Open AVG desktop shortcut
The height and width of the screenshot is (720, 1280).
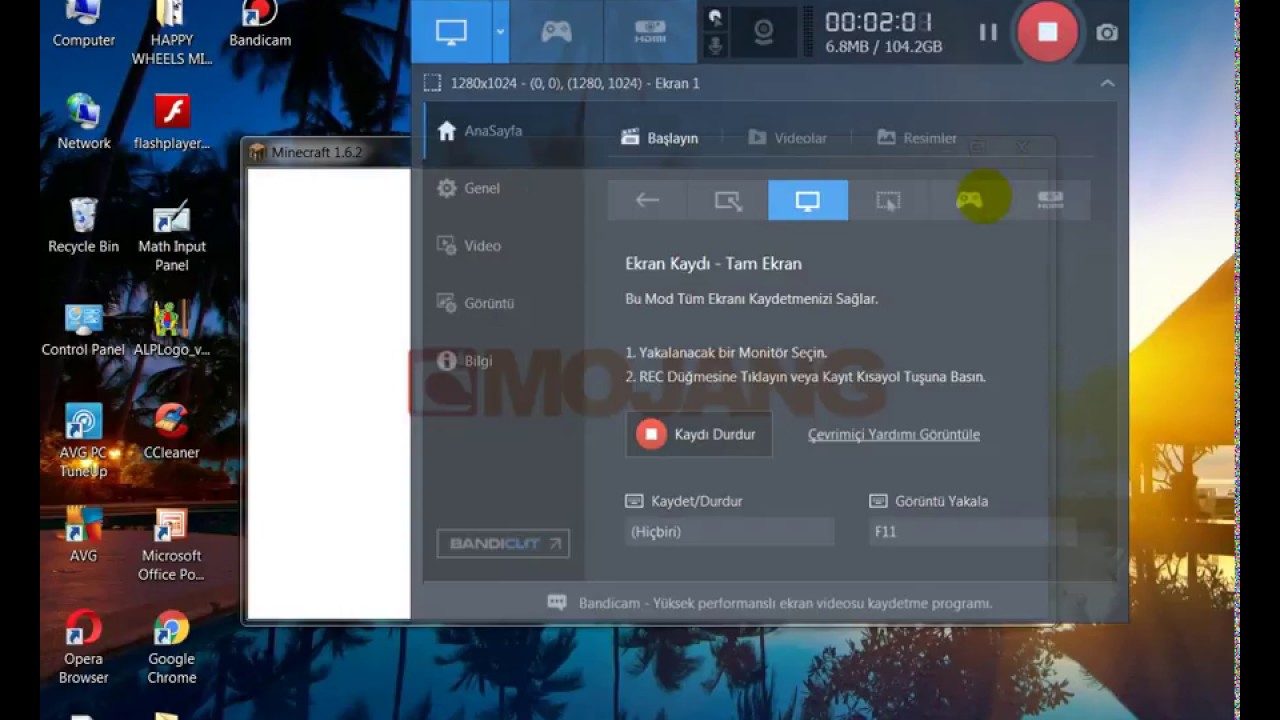click(x=84, y=535)
